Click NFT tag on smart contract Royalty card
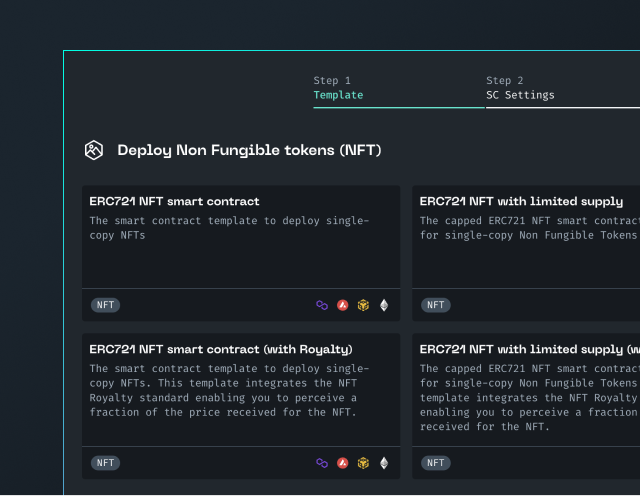 click(x=105, y=463)
